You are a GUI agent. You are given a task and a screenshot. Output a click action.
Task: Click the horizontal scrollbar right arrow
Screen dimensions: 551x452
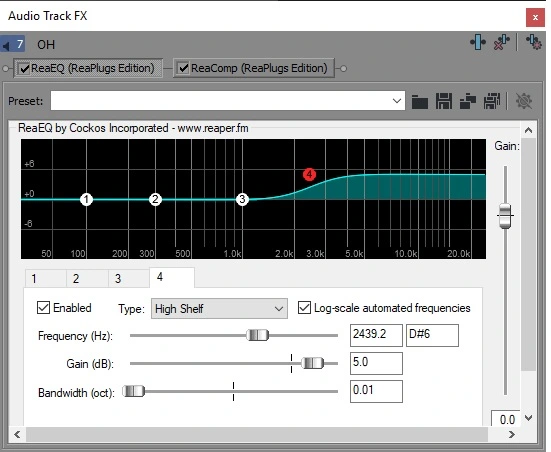tap(512, 434)
